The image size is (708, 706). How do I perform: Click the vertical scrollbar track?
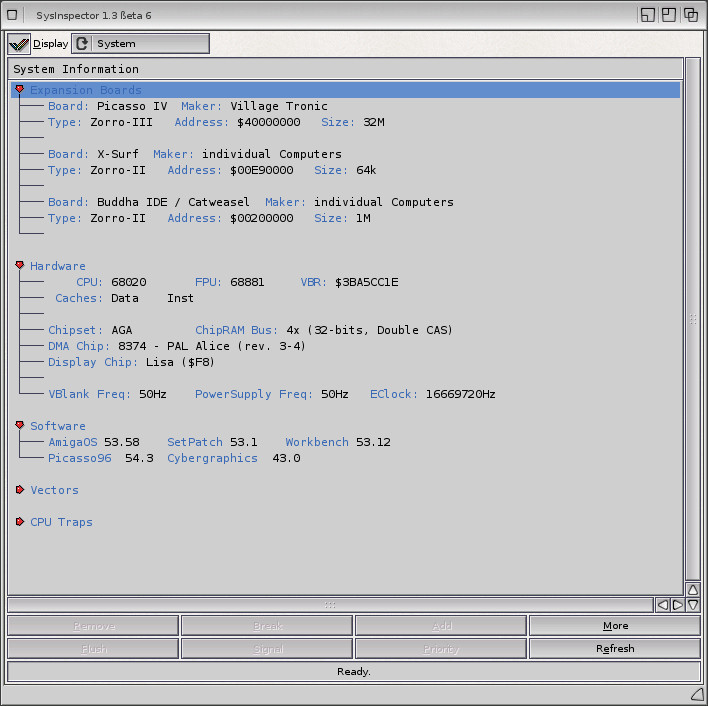pos(693,319)
